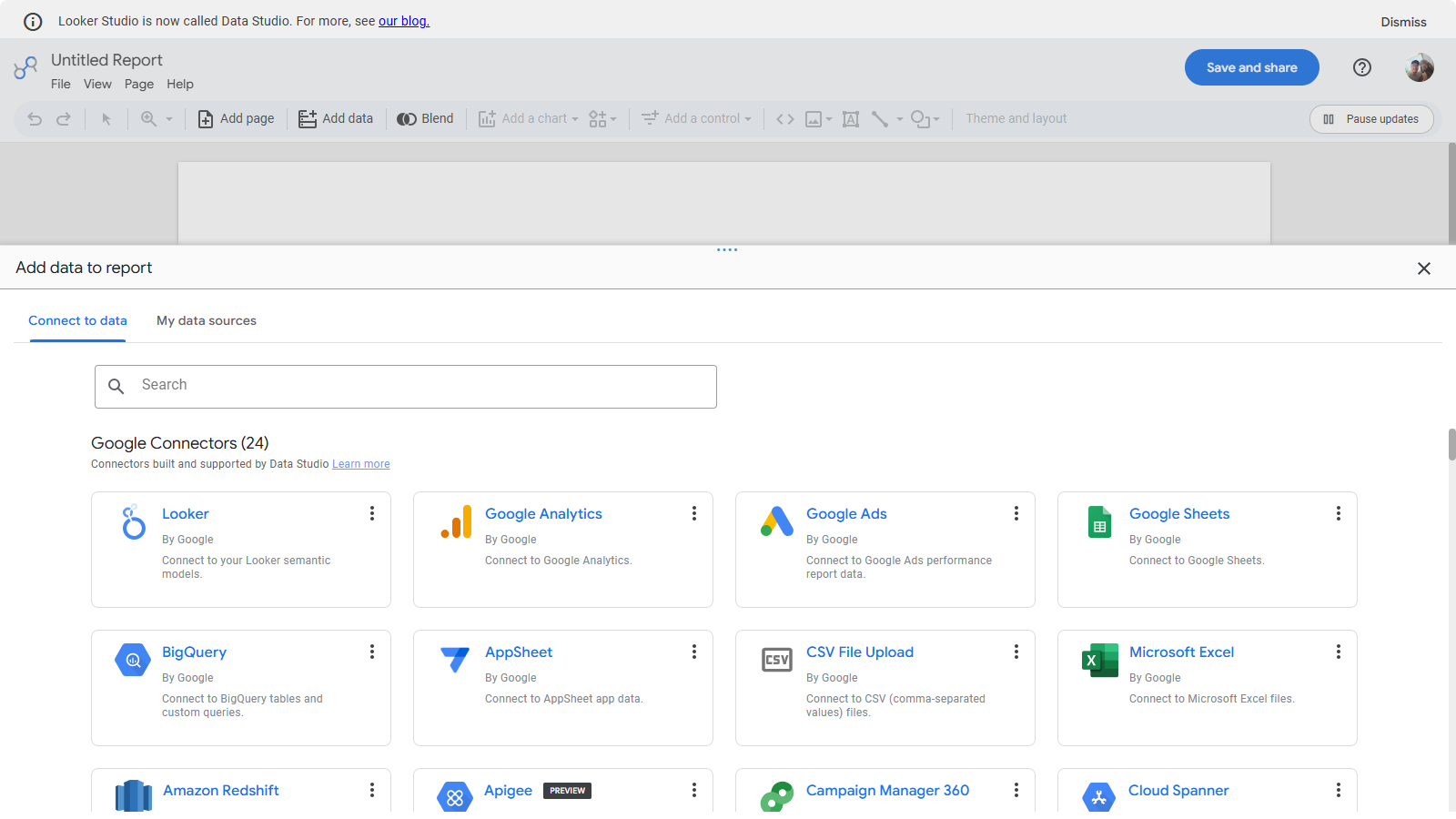
Task: Click the zoom magnifier tool
Action: (148, 119)
